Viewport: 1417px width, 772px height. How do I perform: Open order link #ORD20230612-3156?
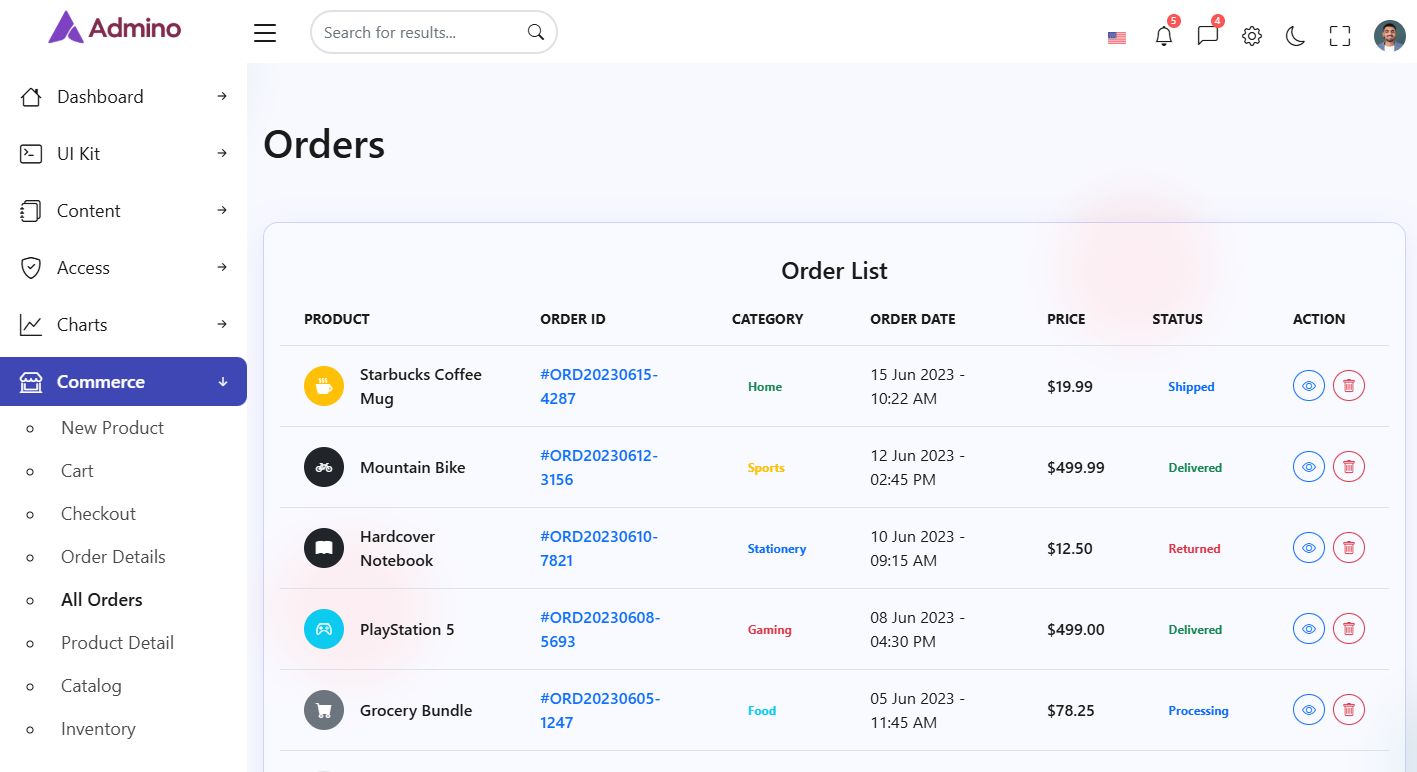click(x=598, y=467)
